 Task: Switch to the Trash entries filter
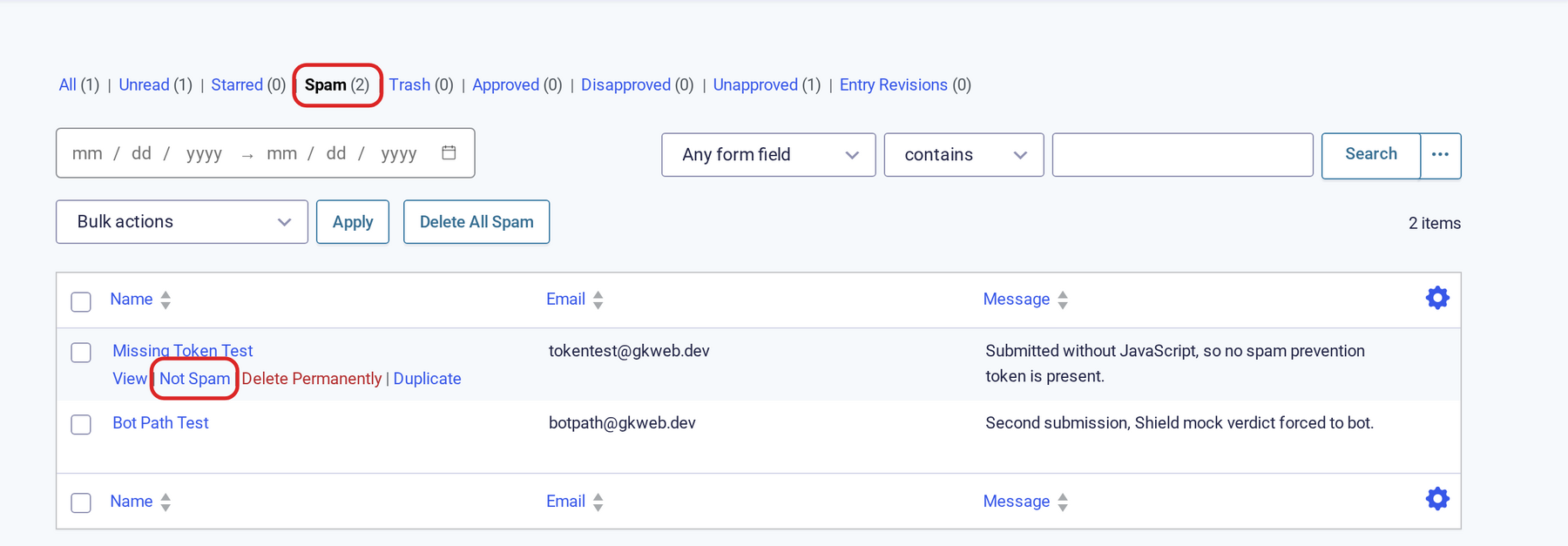(409, 84)
